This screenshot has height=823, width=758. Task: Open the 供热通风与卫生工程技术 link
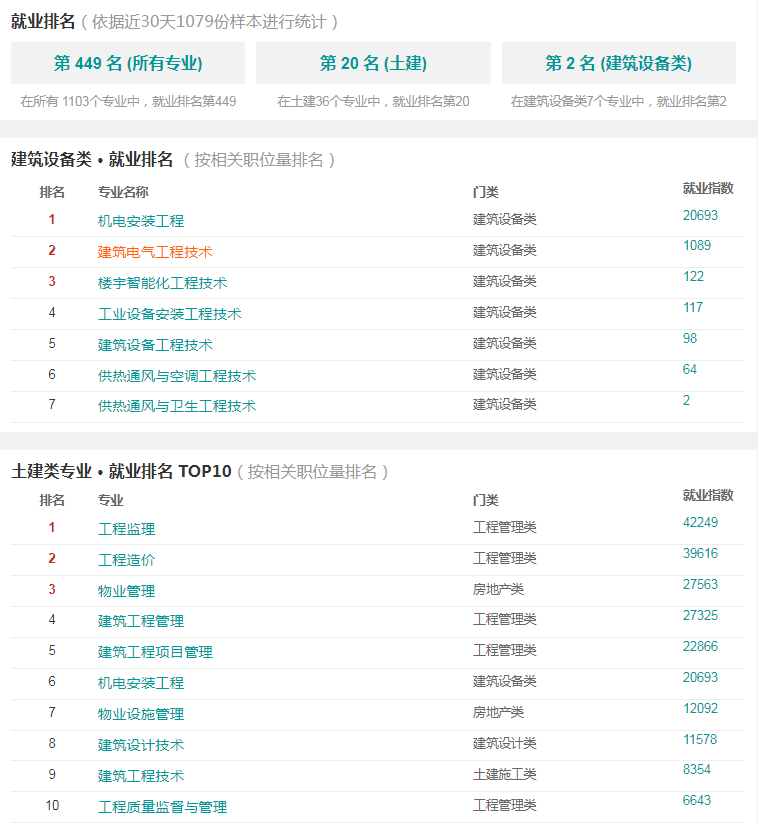tap(177, 406)
